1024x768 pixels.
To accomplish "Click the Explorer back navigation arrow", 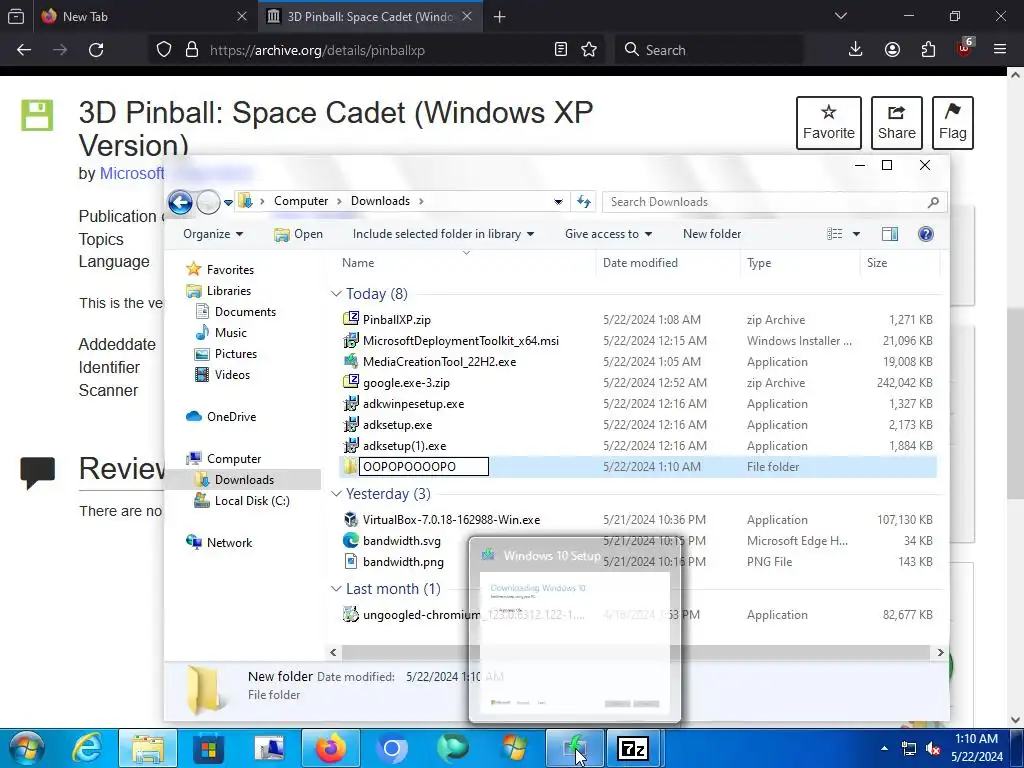I will 180,202.
